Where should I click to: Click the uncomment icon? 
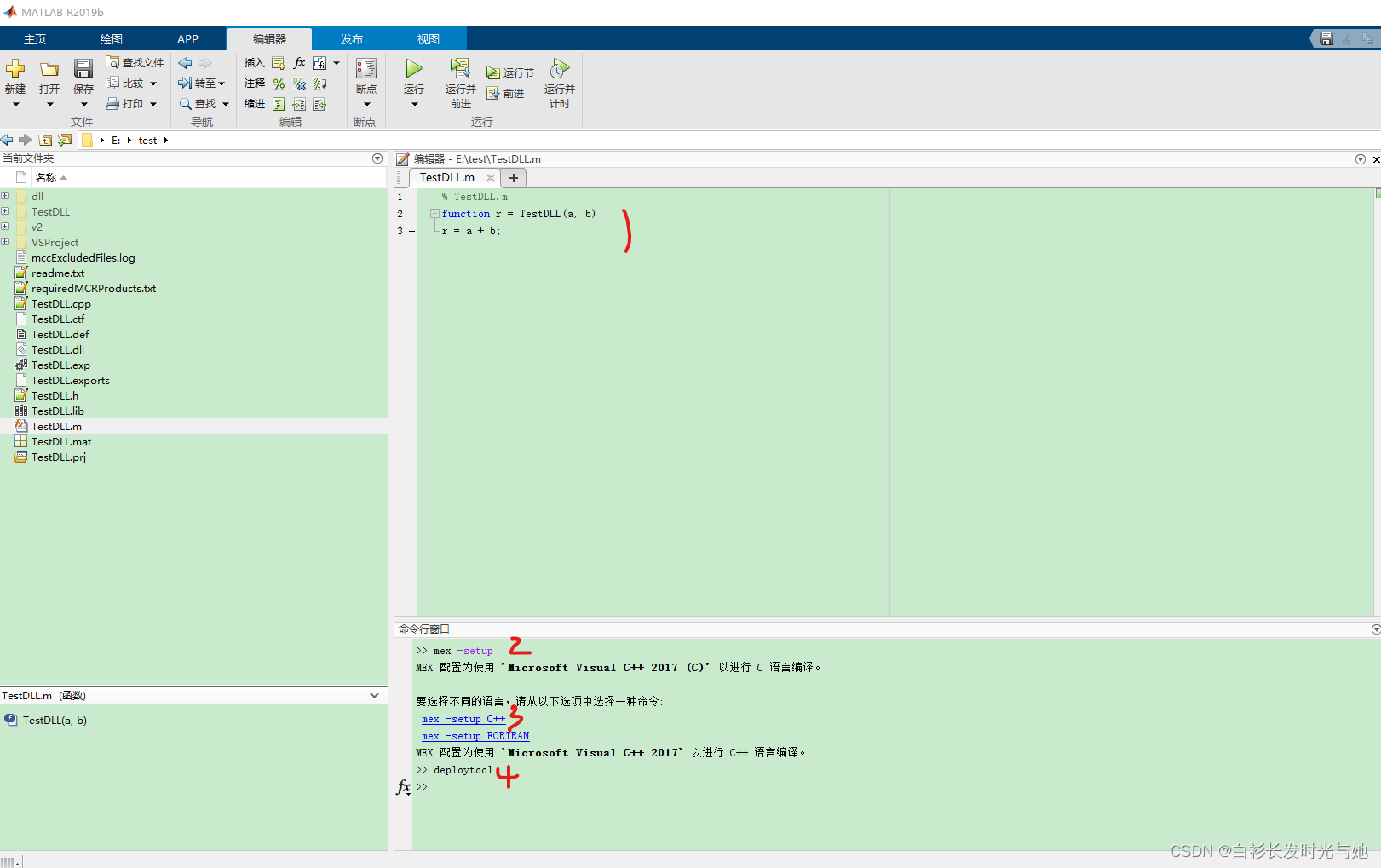299,83
